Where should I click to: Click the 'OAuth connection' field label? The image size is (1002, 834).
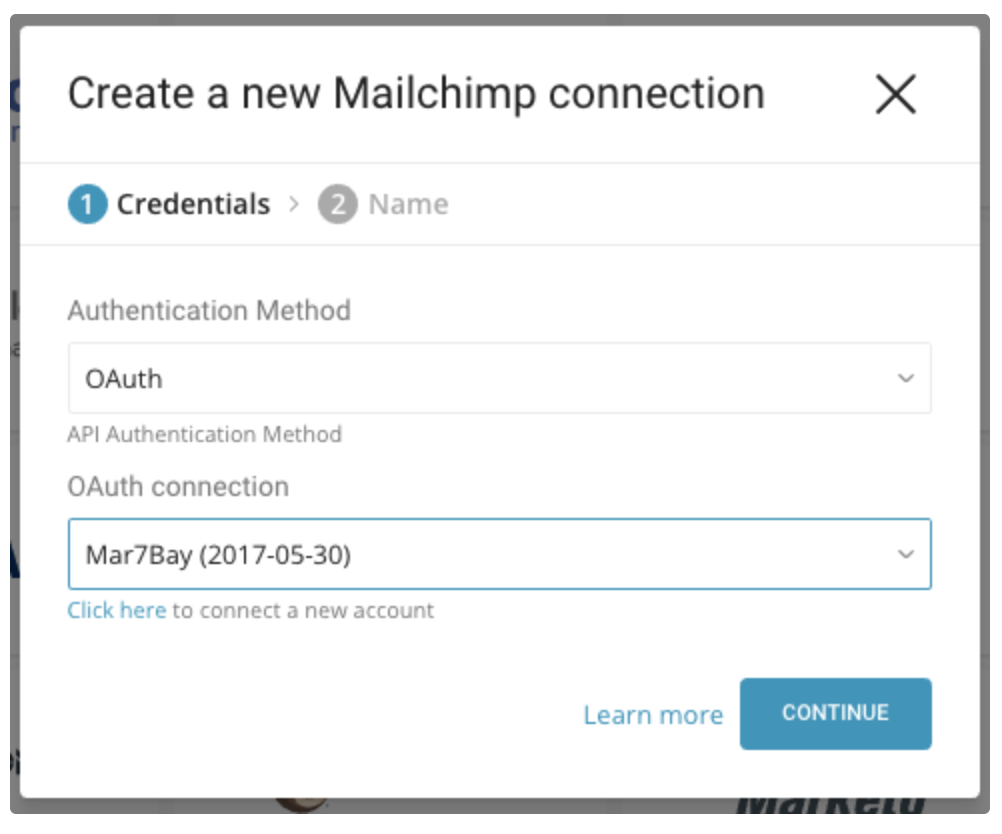[178, 487]
